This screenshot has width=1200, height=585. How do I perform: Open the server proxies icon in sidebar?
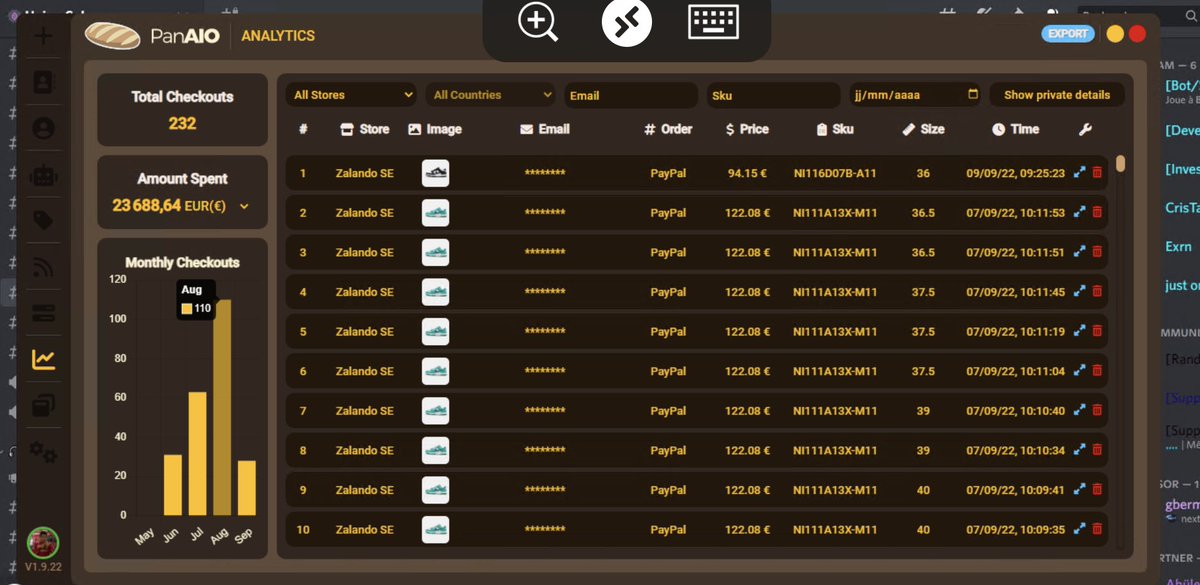click(x=43, y=313)
